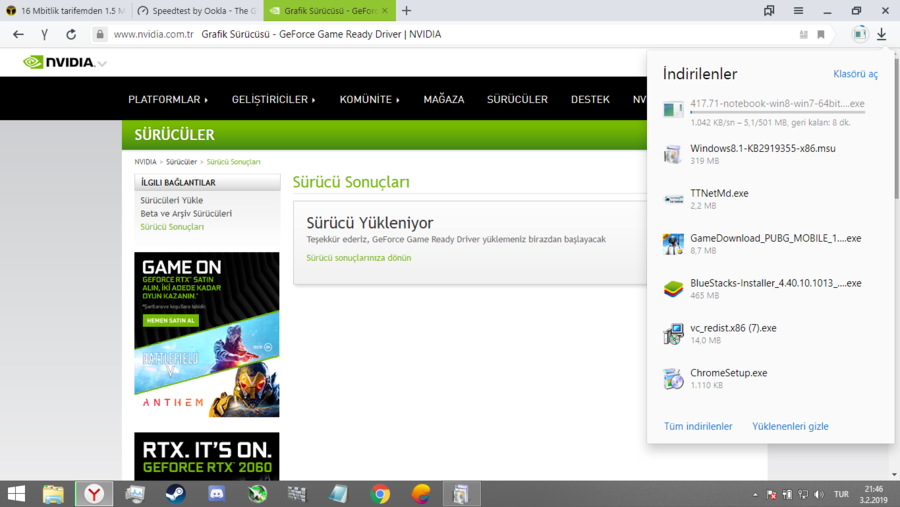900x507 pixels.
Task: Open a new tab with plus button
Action: click(406, 10)
